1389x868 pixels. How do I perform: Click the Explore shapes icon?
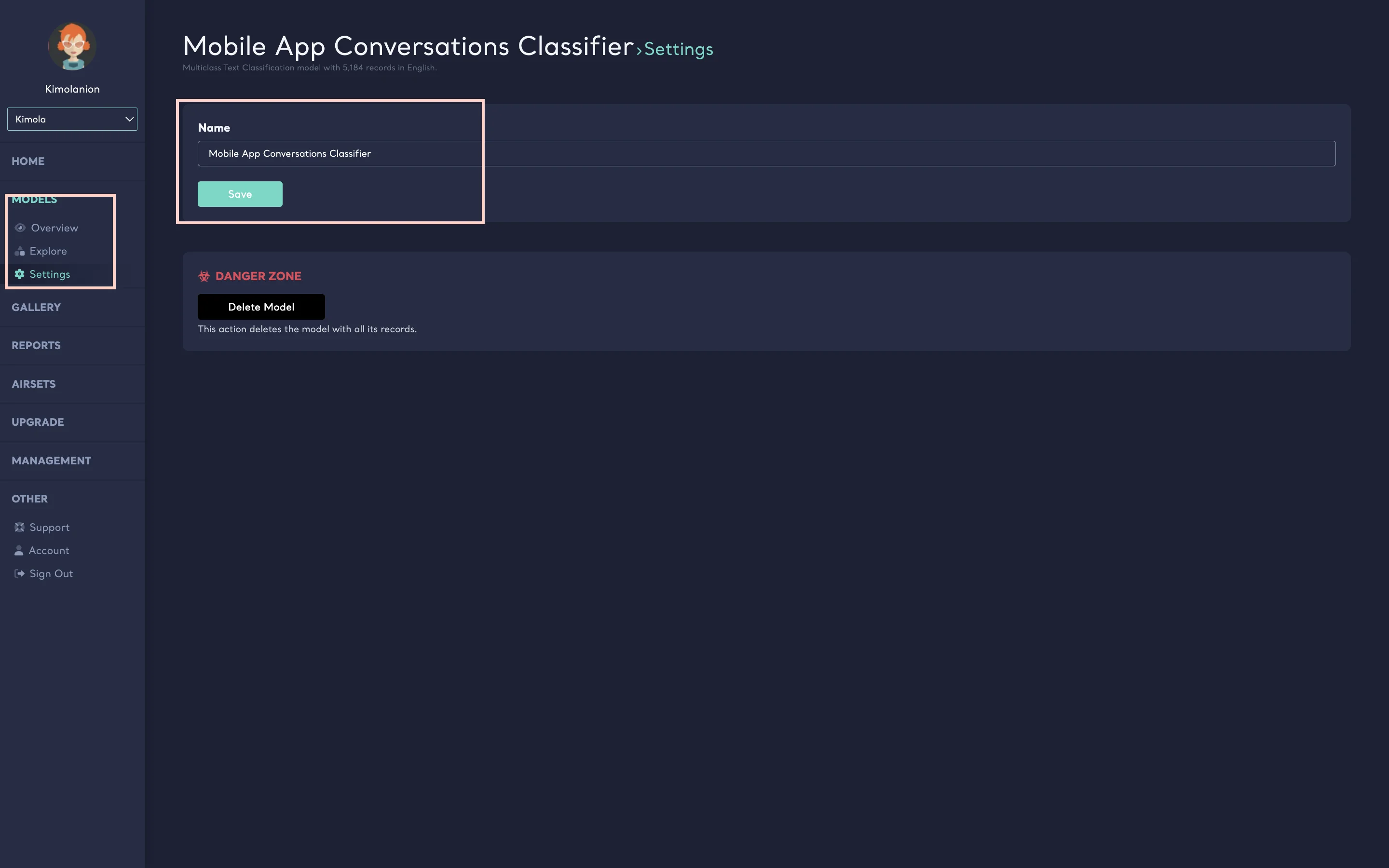[19, 251]
